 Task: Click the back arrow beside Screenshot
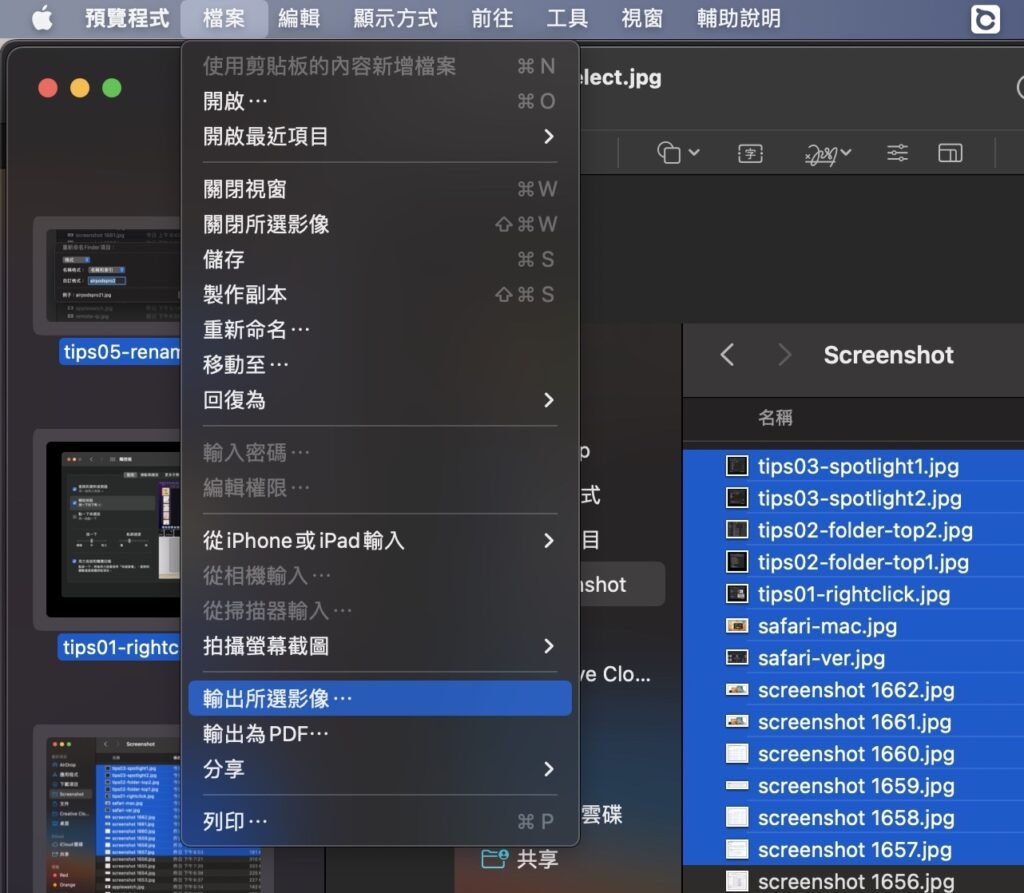click(x=727, y=355)
